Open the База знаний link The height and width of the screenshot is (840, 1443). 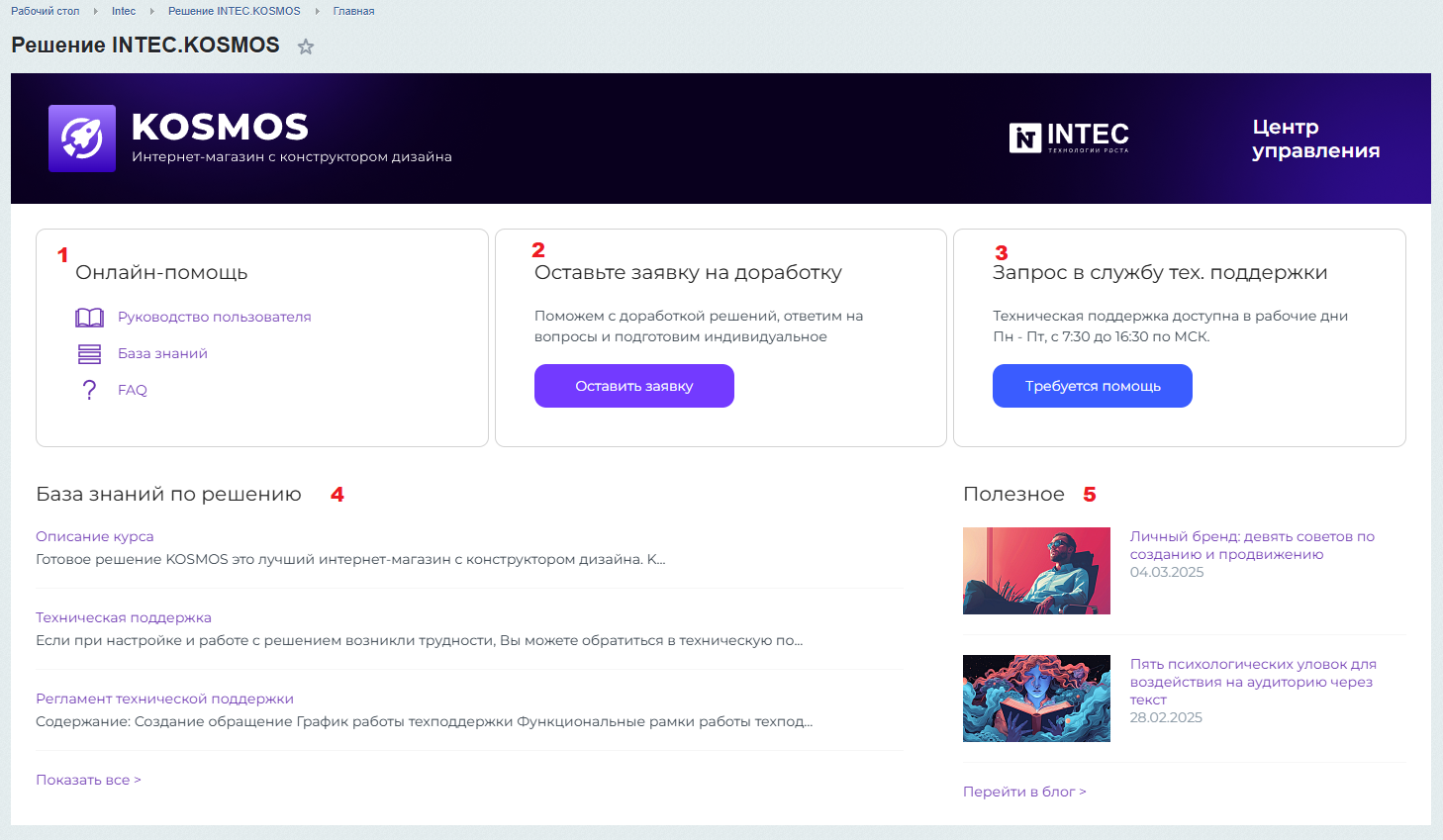(x=162, y=353)
